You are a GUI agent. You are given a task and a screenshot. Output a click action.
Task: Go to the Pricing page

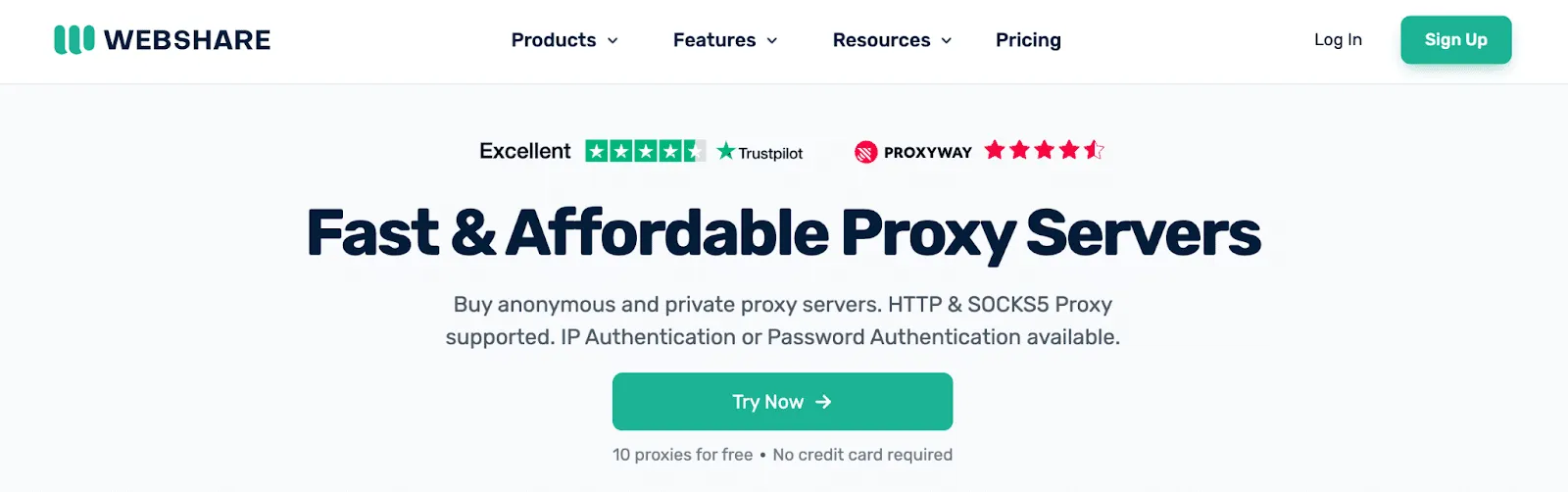point(1028,40)
